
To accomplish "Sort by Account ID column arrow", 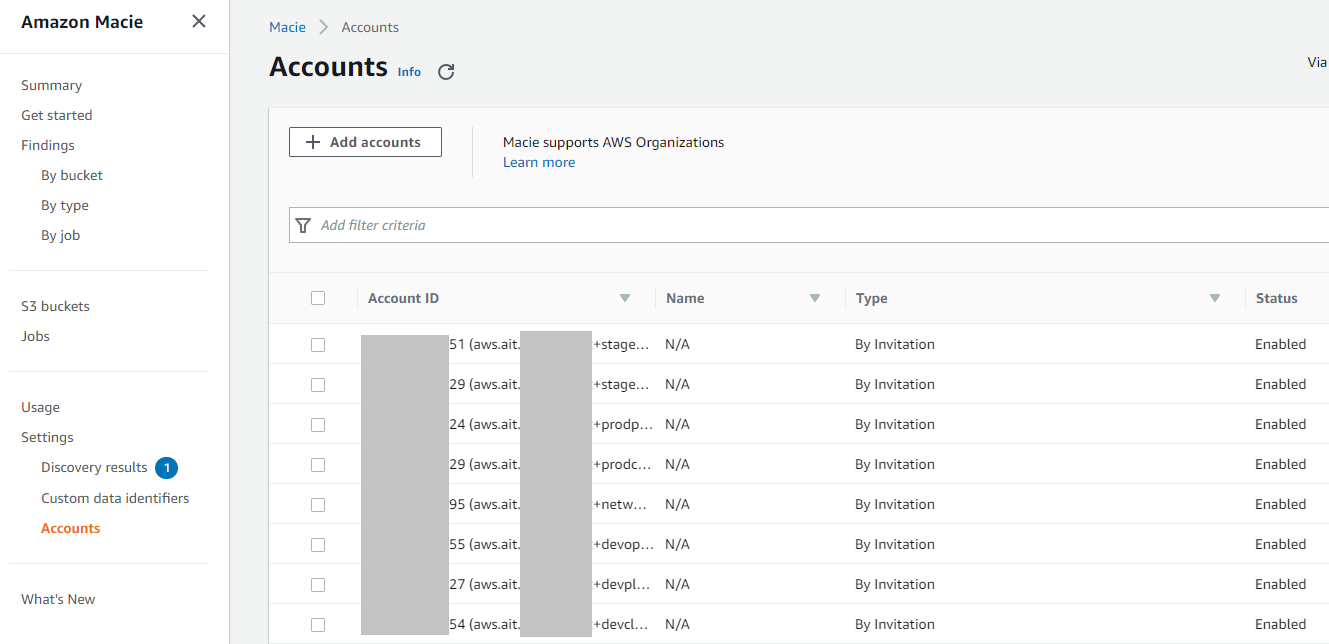I will (625, 298).
